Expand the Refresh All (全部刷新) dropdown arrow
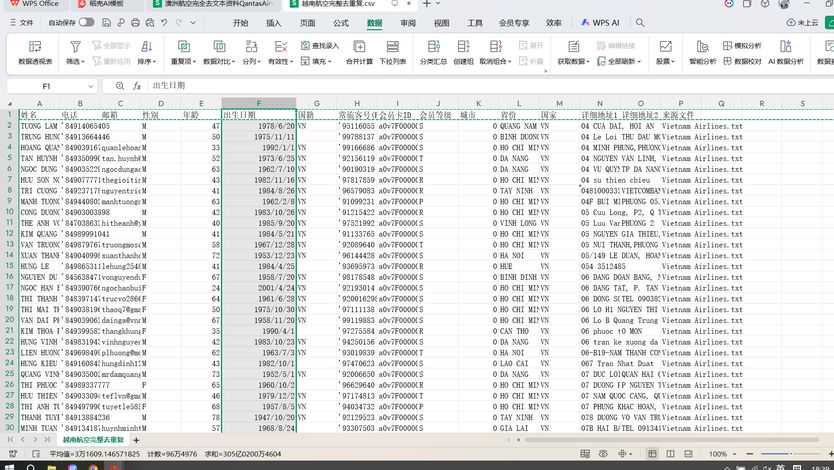Image resolution: width=834 pixels, height=470 pixels. (639, 62)
